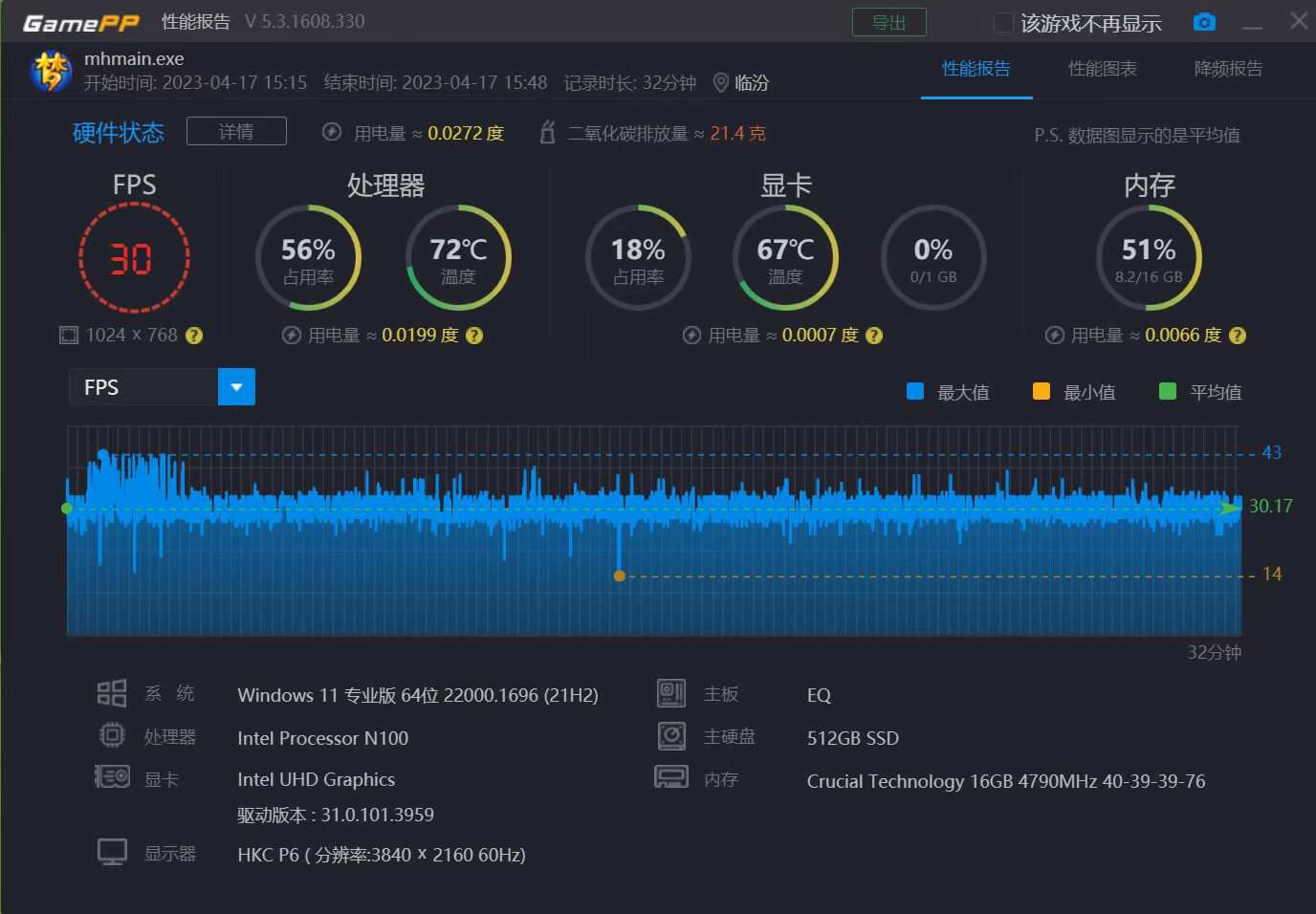Click the orange minimum FPS marker on chart
This screenshot has height=914, width=1316.
[620, 576]
